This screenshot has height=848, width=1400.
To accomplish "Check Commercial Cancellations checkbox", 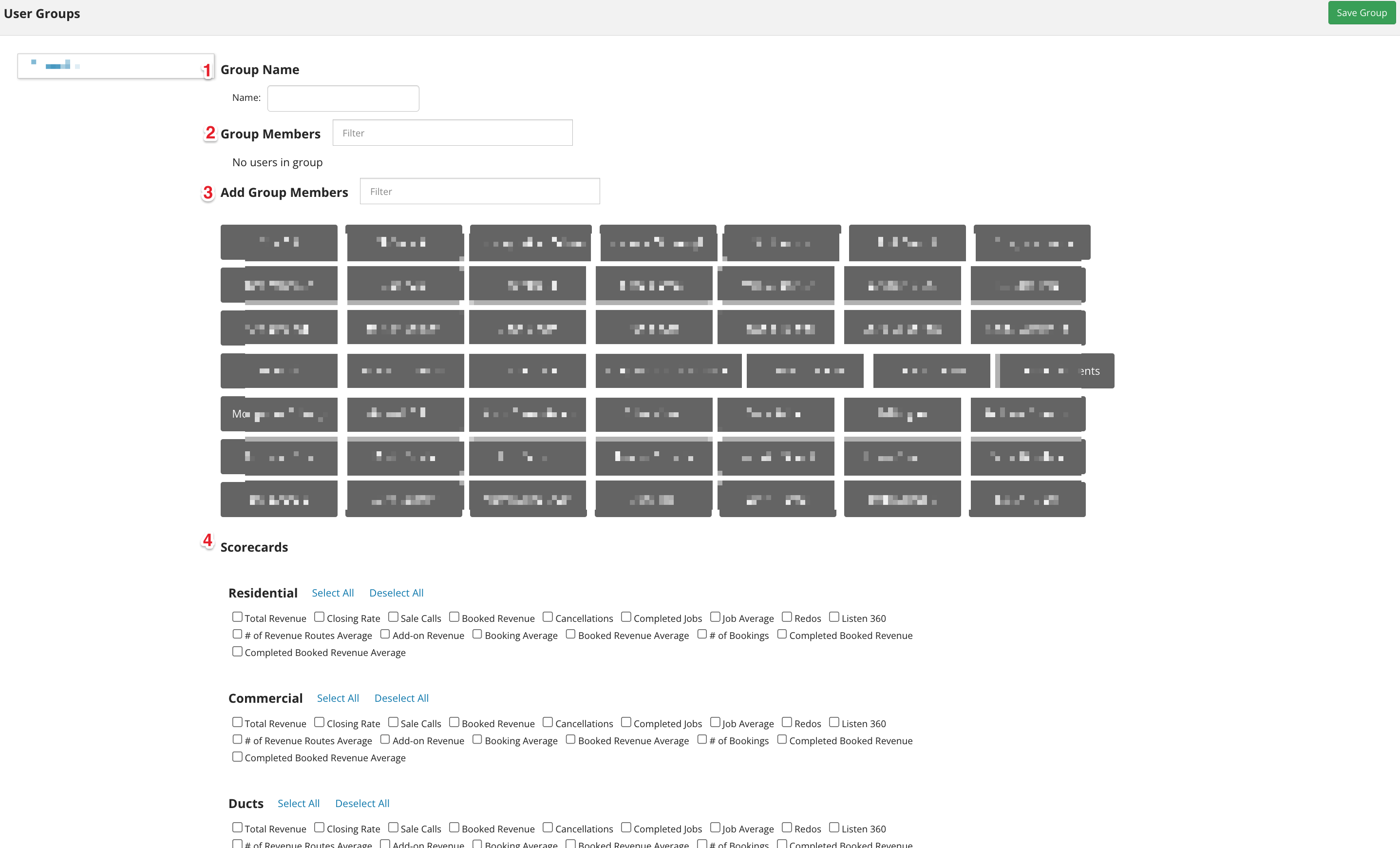I will pyautogui.click(x=548, y=722).
